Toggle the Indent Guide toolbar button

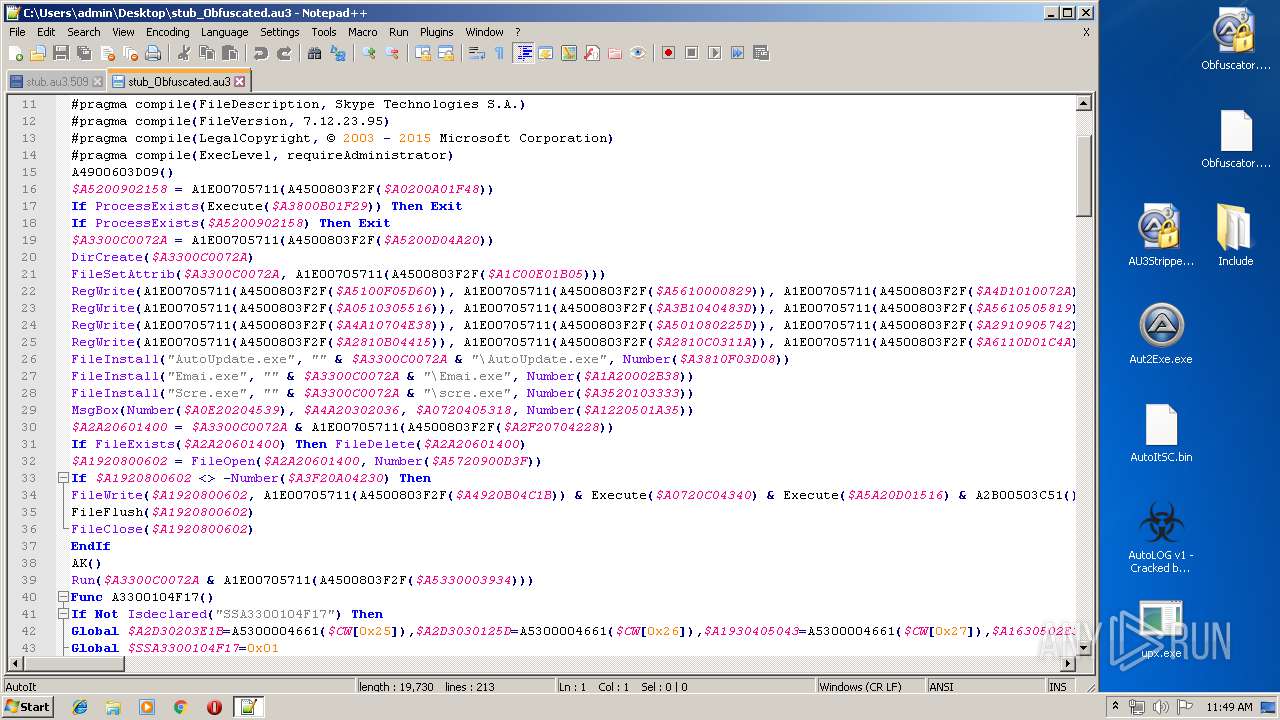(x=522, y=53)
